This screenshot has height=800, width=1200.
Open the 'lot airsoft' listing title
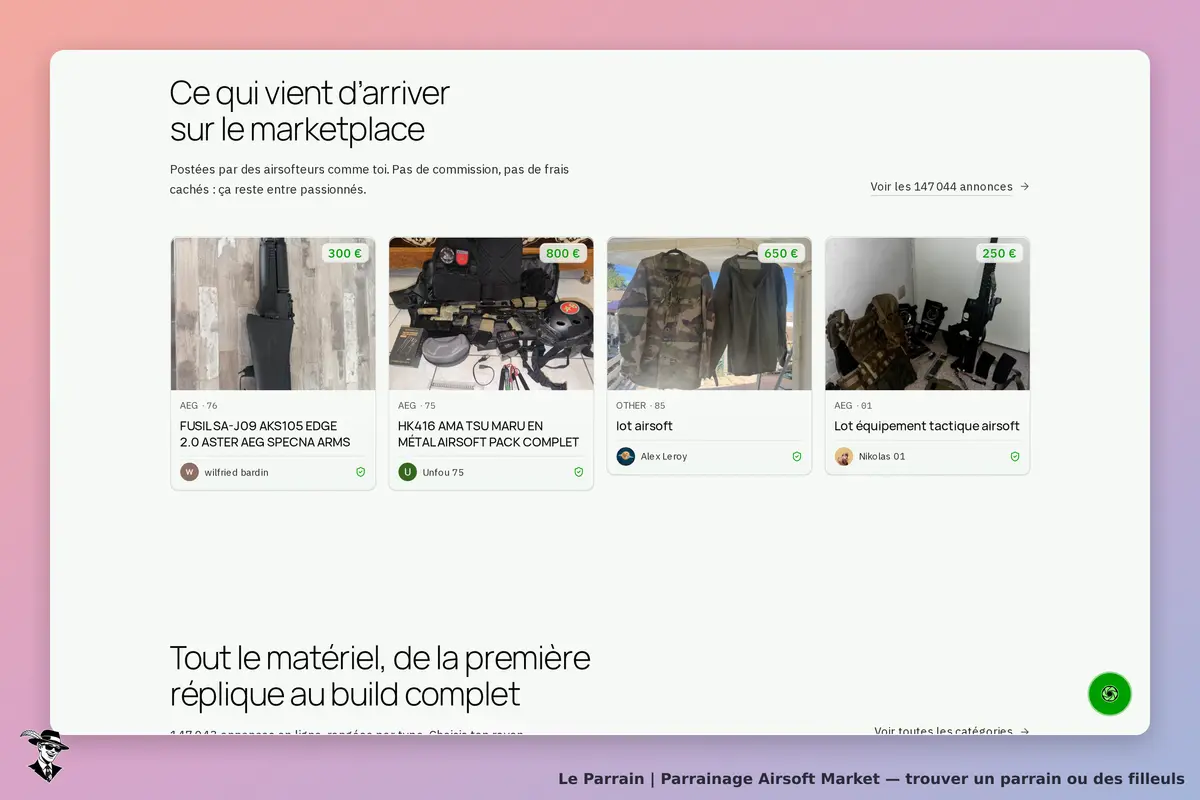(x=644, y=426)
